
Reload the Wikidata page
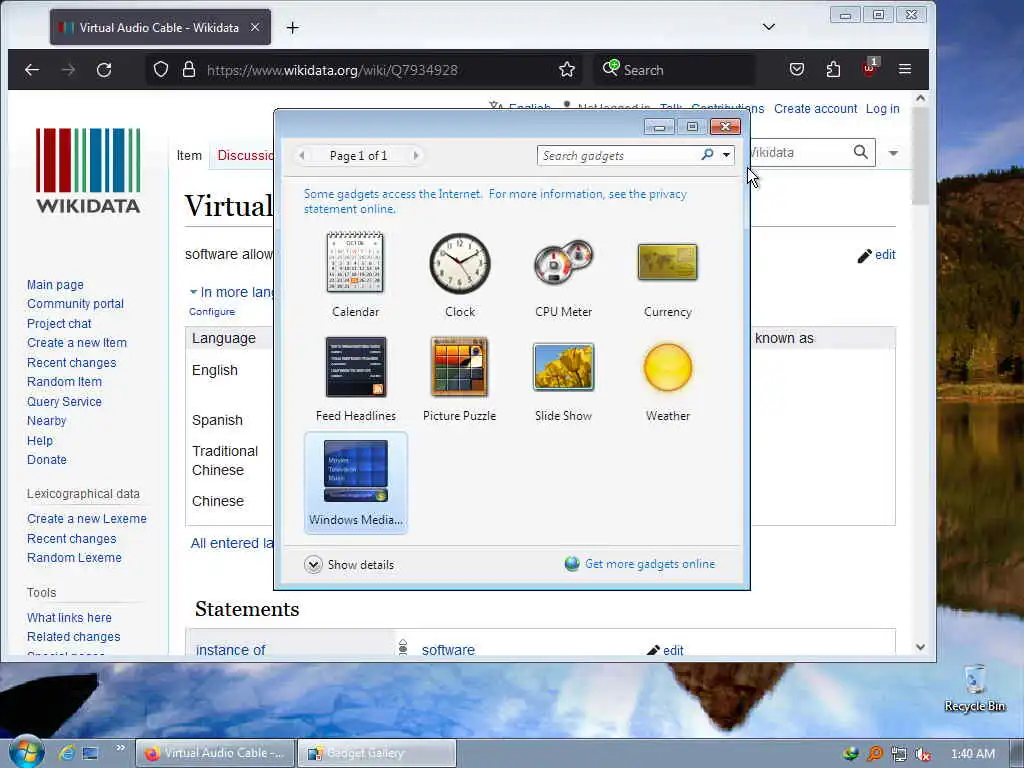click(x=104, y=69)
